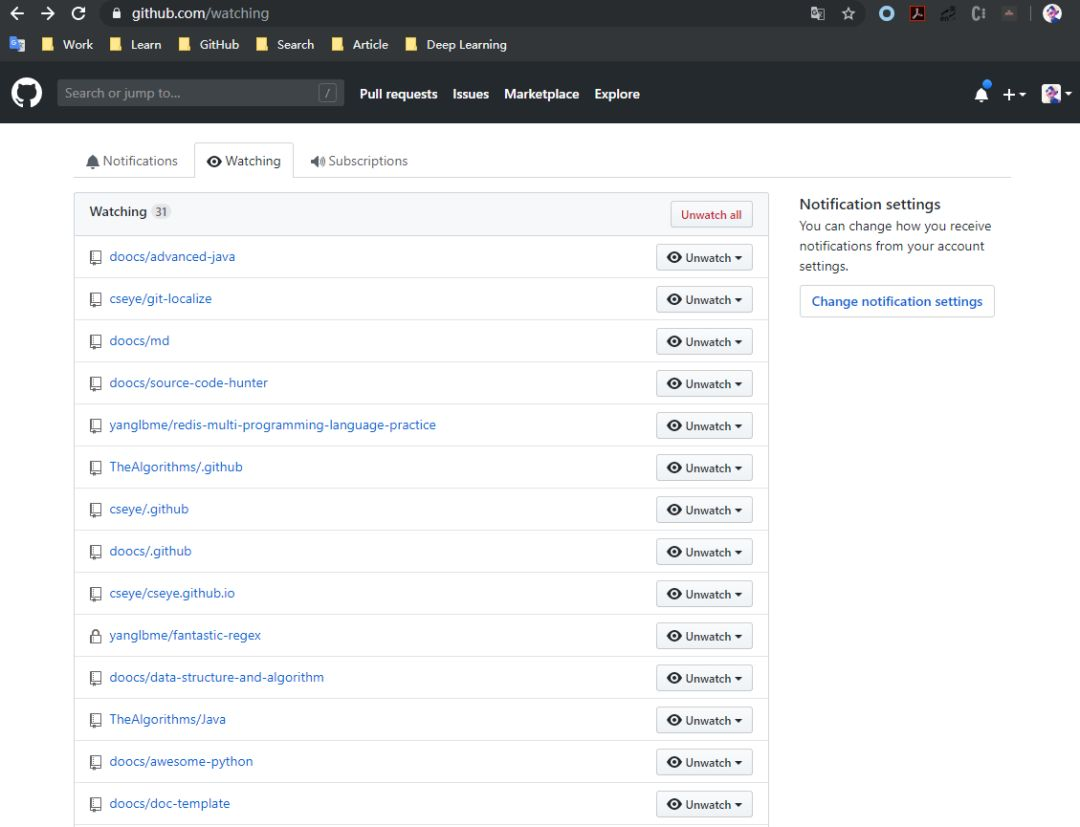Expand the plus create-new dropdown
This screenshot has height=827, width=1080.
tap(1014, 94)
